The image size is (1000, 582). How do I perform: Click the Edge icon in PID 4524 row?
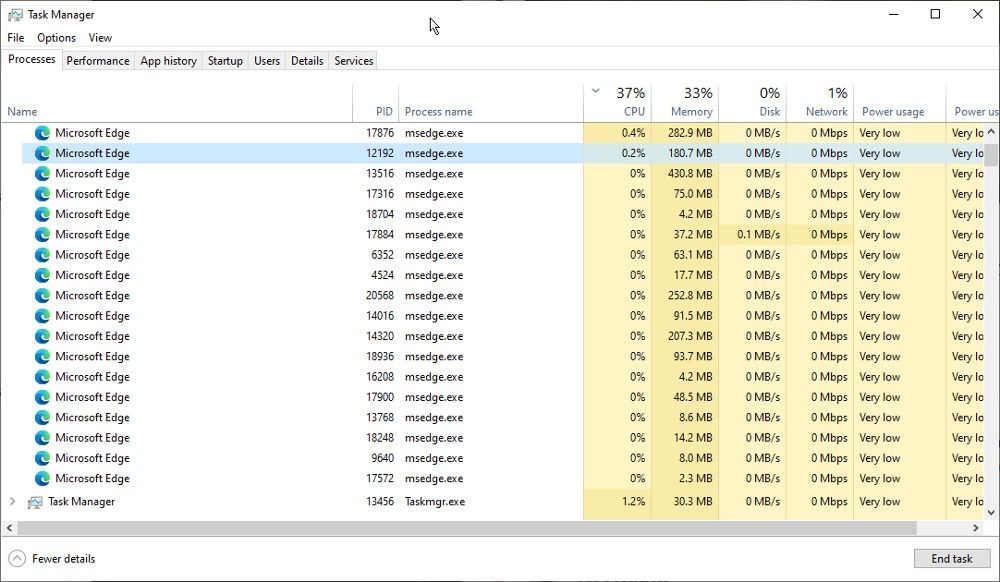(42, 275)
